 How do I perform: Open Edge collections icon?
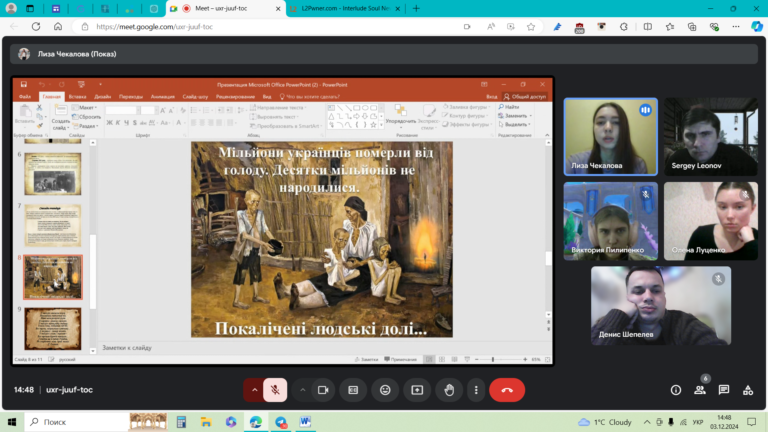(x=692, y=26)
